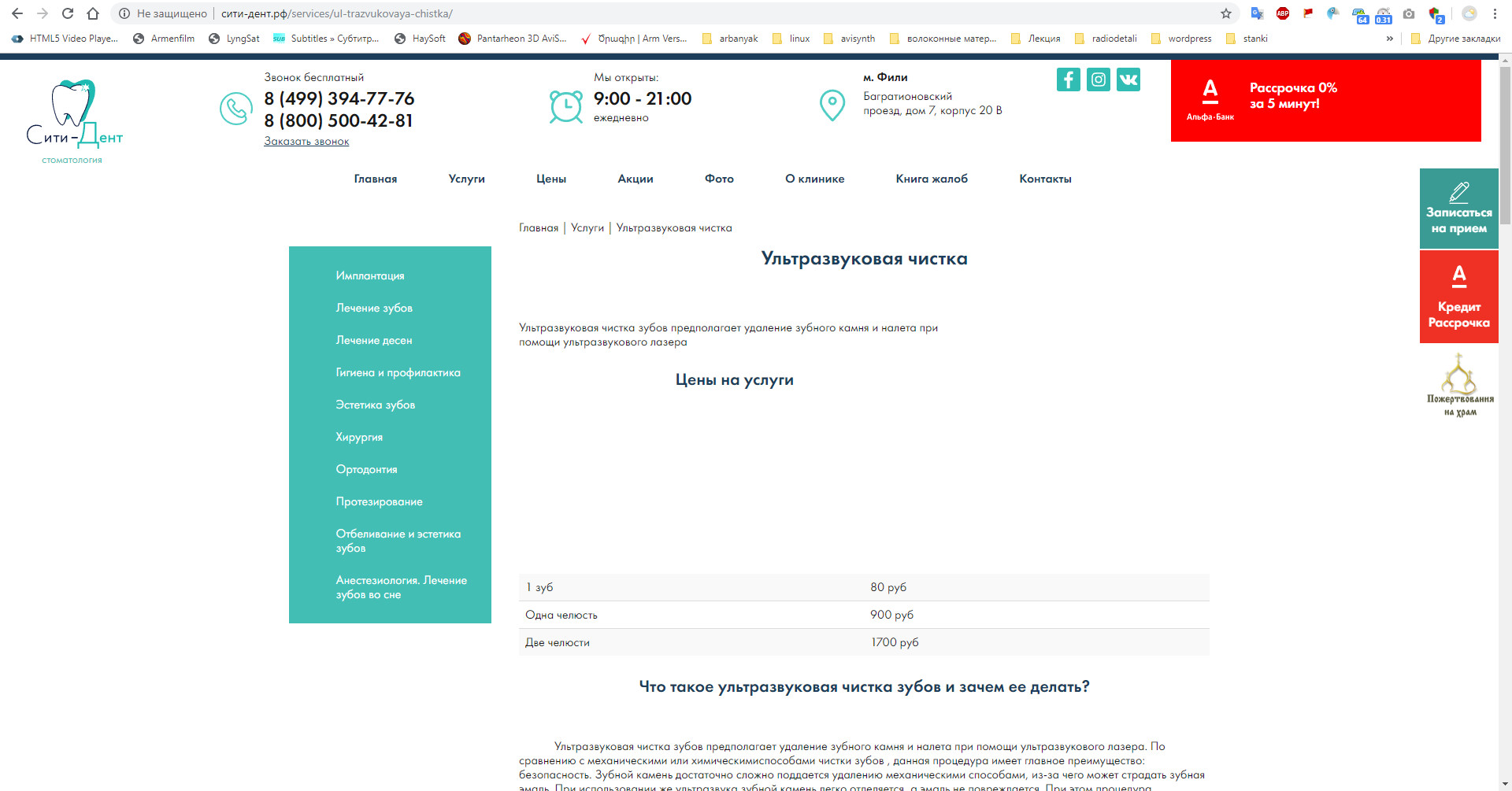Screen dimensions: 1512x791
Task: Open the Chrome three-dot menu
Action: [1495, 13]
